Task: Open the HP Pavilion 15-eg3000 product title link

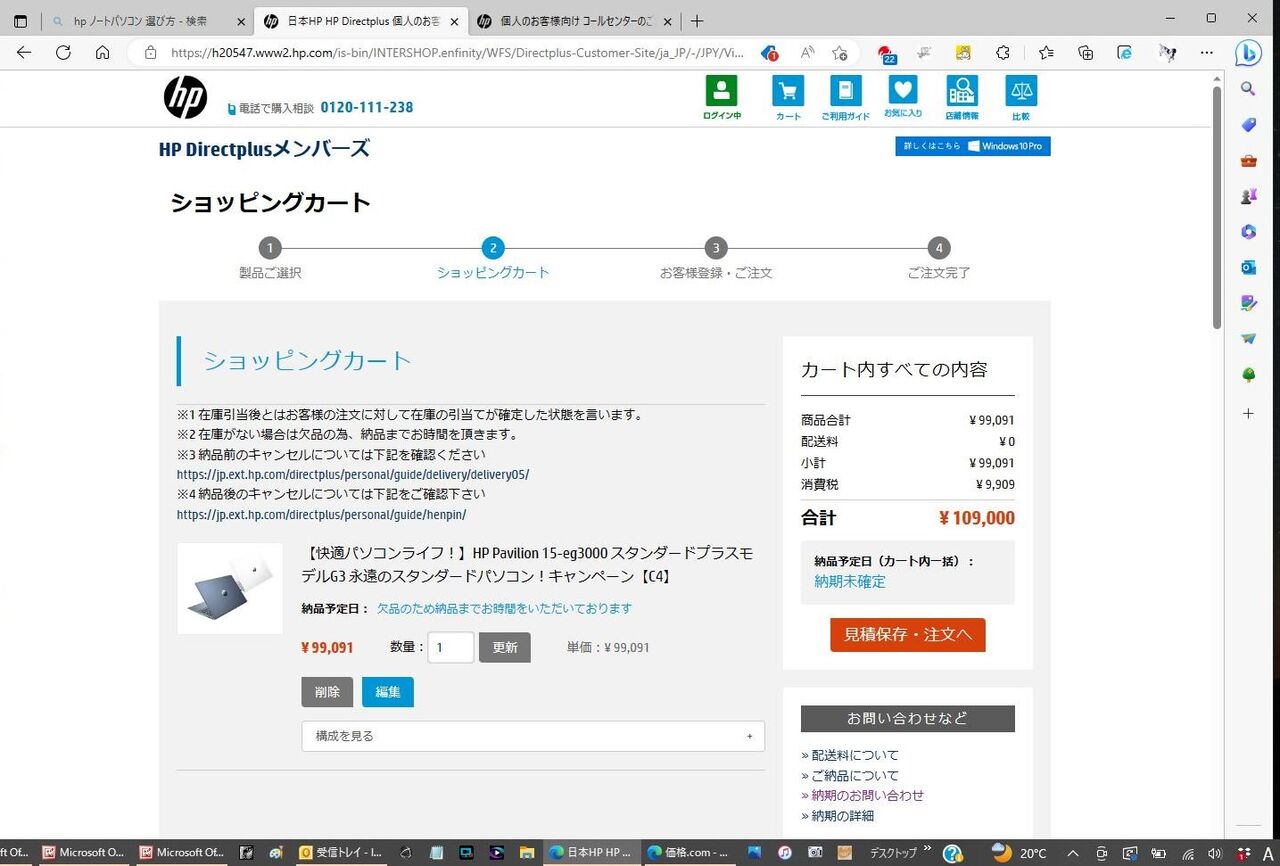Action: click(x=529, y=565)
